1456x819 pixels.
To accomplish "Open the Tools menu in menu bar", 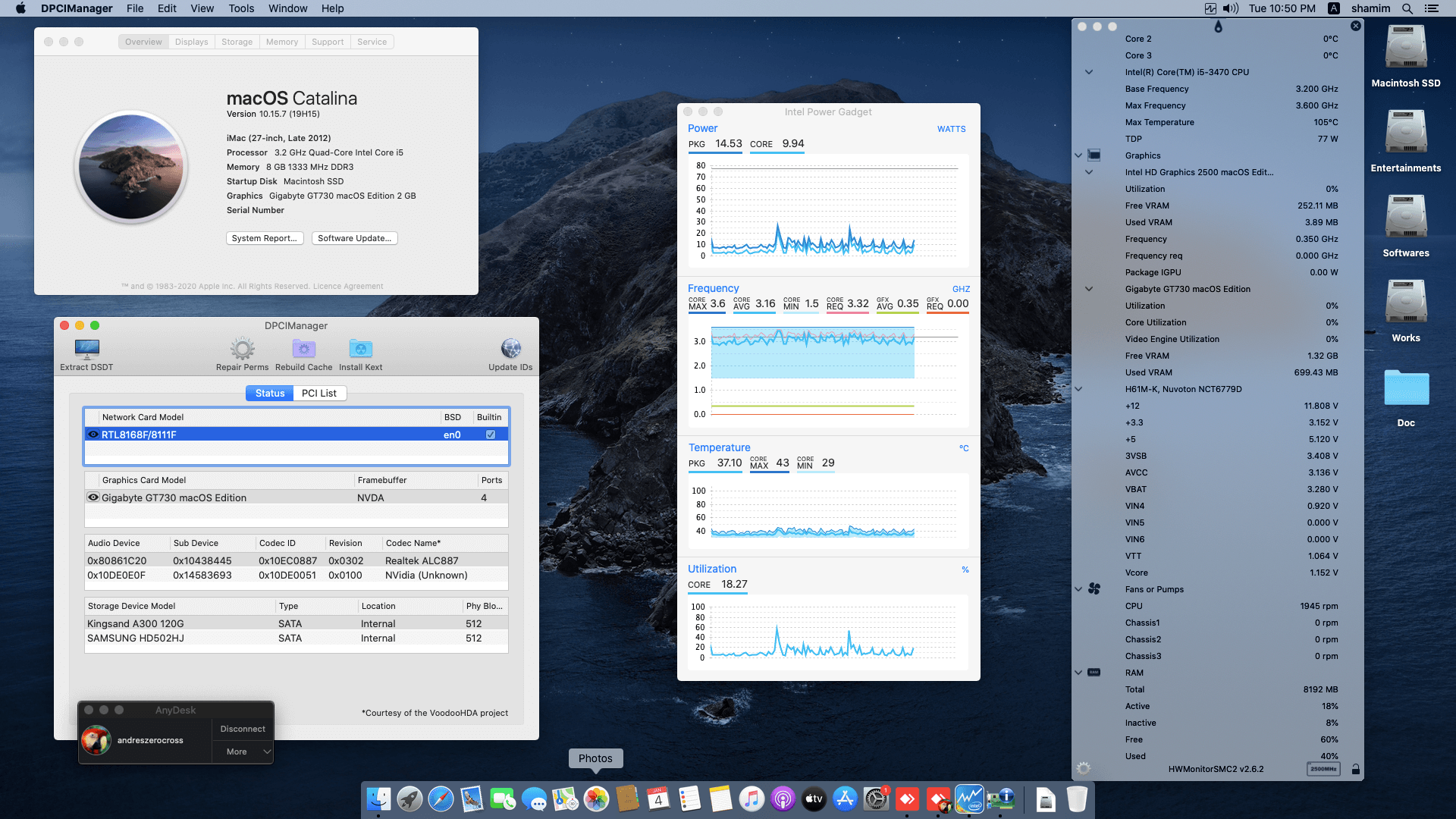I will (241, 8).
